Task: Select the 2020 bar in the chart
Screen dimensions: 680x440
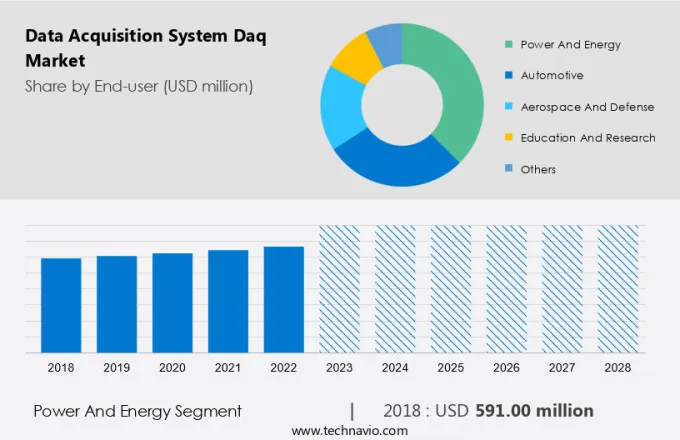Action: coord(172,302)
